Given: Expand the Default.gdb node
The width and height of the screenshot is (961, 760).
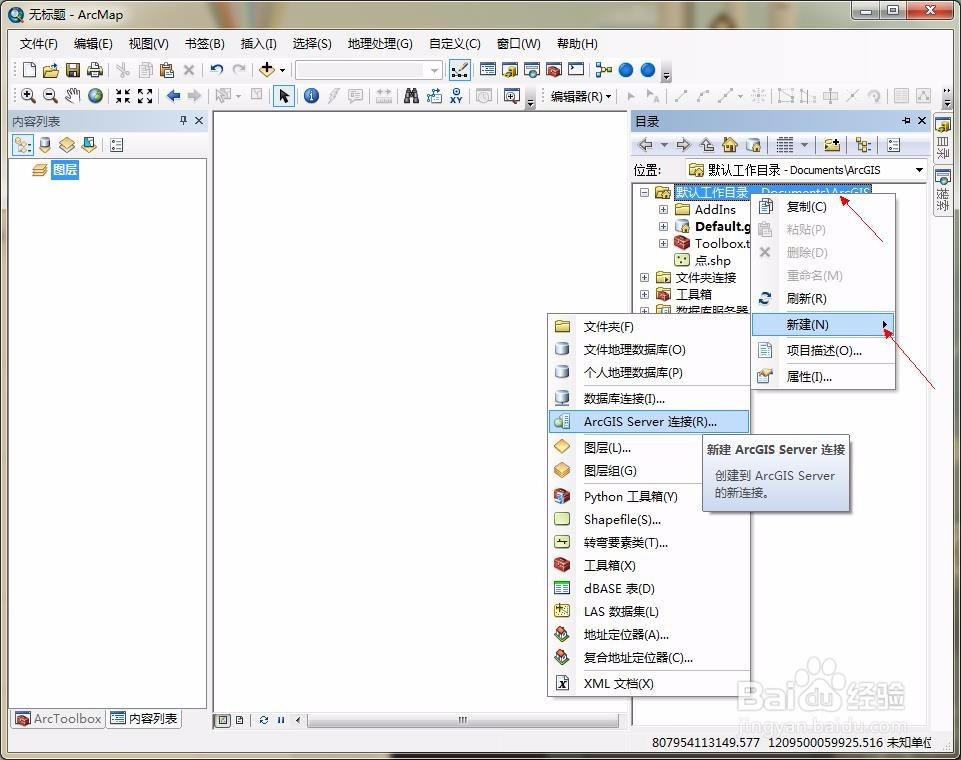Looking at the screenshot, I should tap(663, 227).
